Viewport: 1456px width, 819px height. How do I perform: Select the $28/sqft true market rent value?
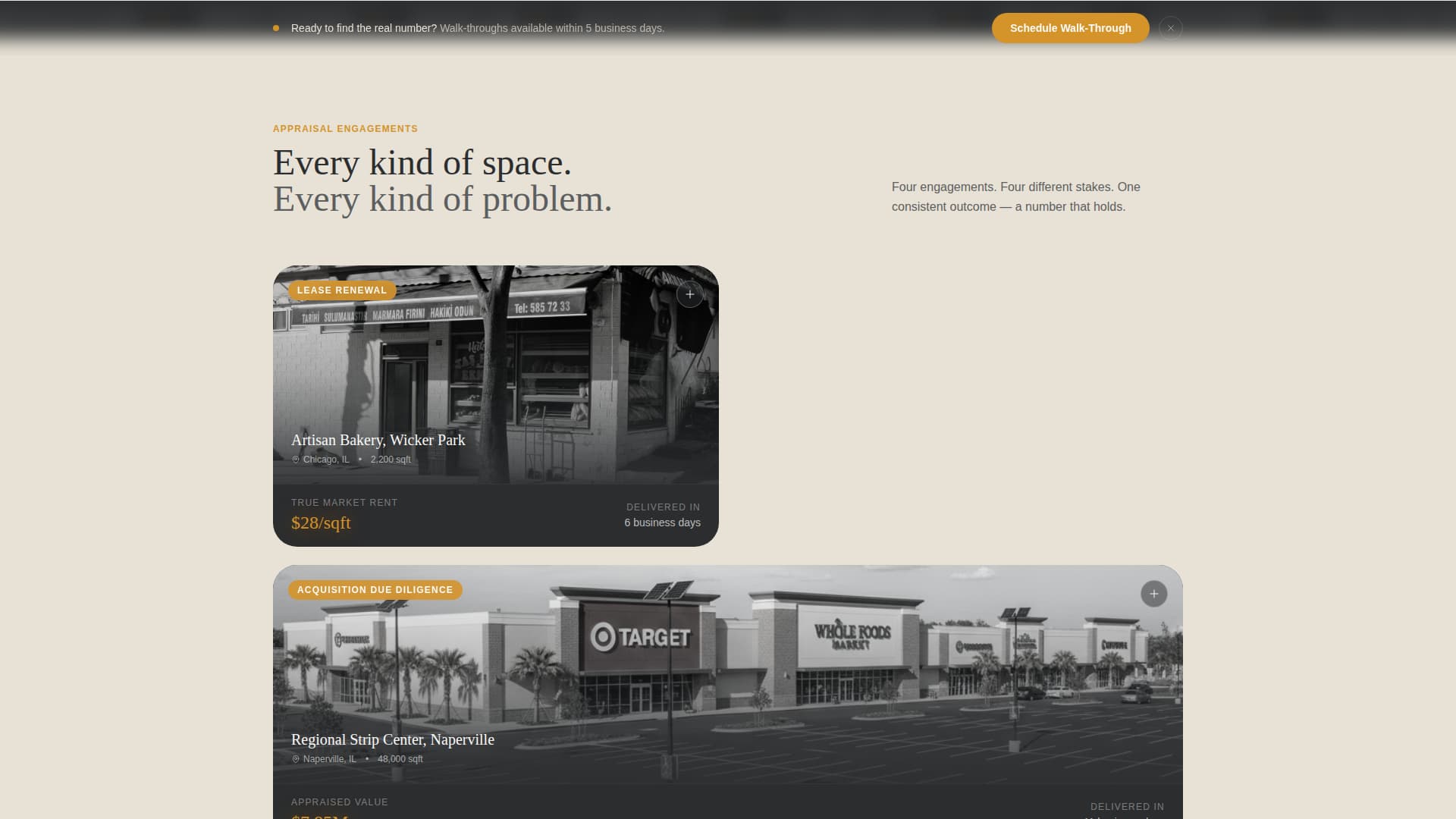click(x=321, y=522)
